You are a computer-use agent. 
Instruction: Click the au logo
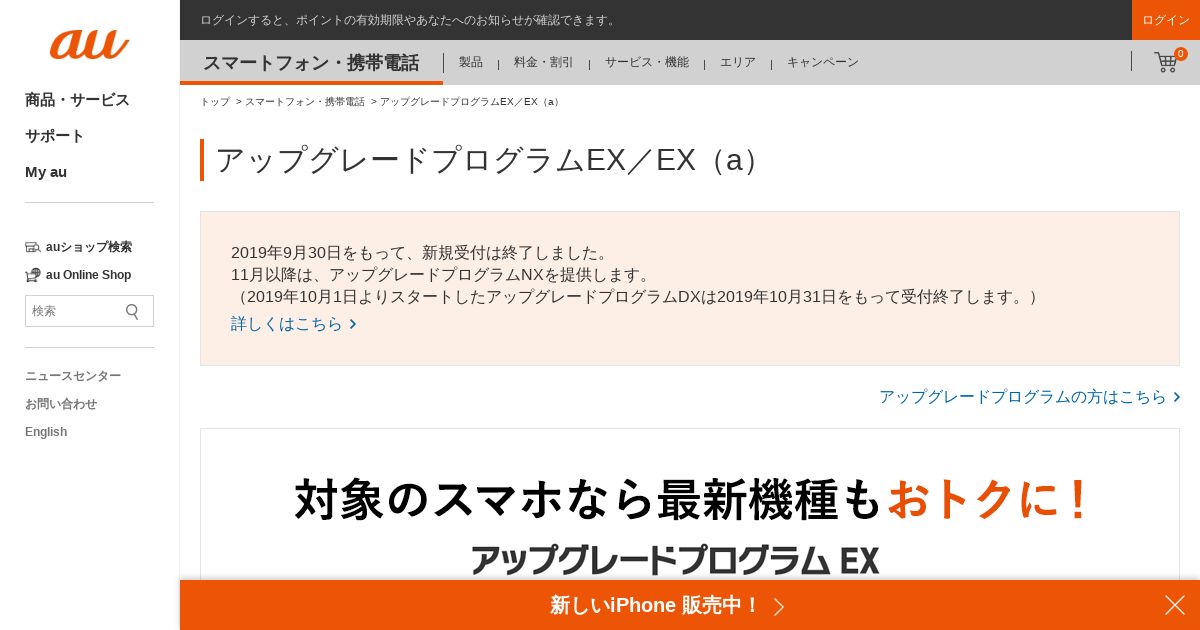pos(89,44)
